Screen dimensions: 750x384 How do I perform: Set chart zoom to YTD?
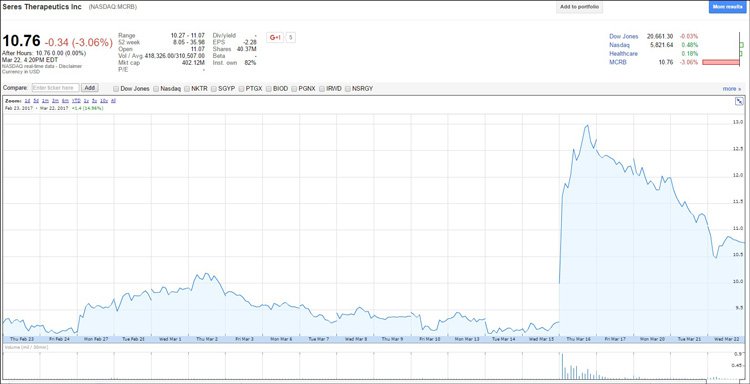point(76,101)
